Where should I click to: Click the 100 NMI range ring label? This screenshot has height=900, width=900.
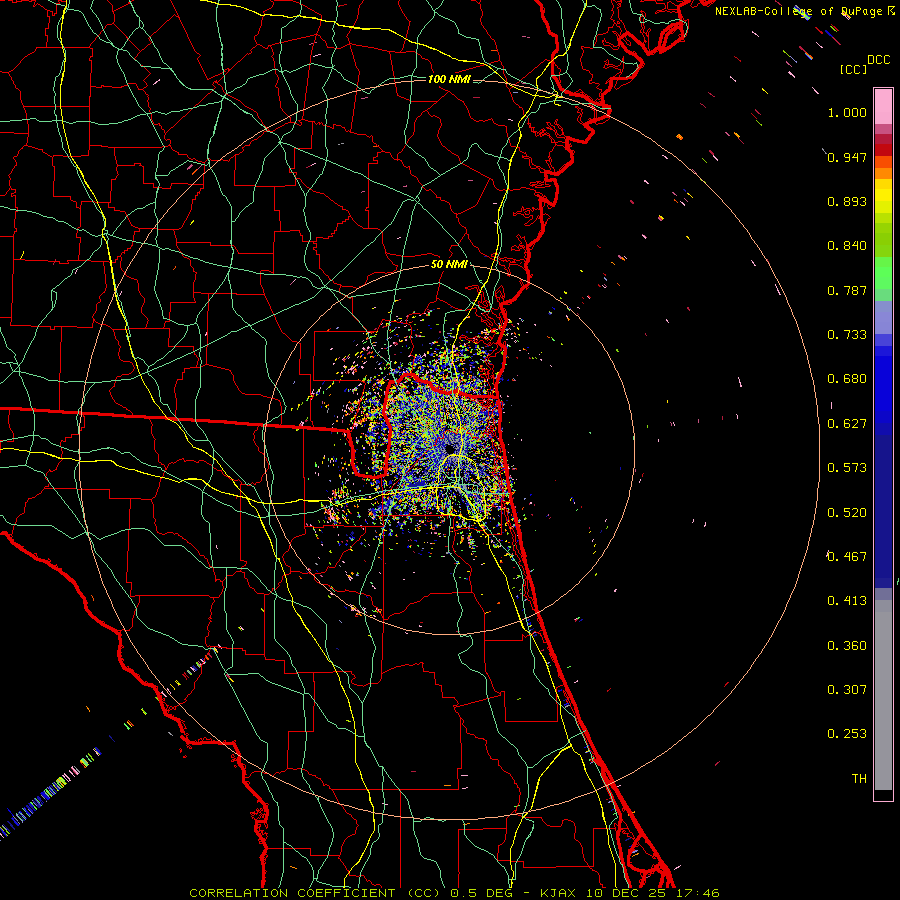[449, 79]
